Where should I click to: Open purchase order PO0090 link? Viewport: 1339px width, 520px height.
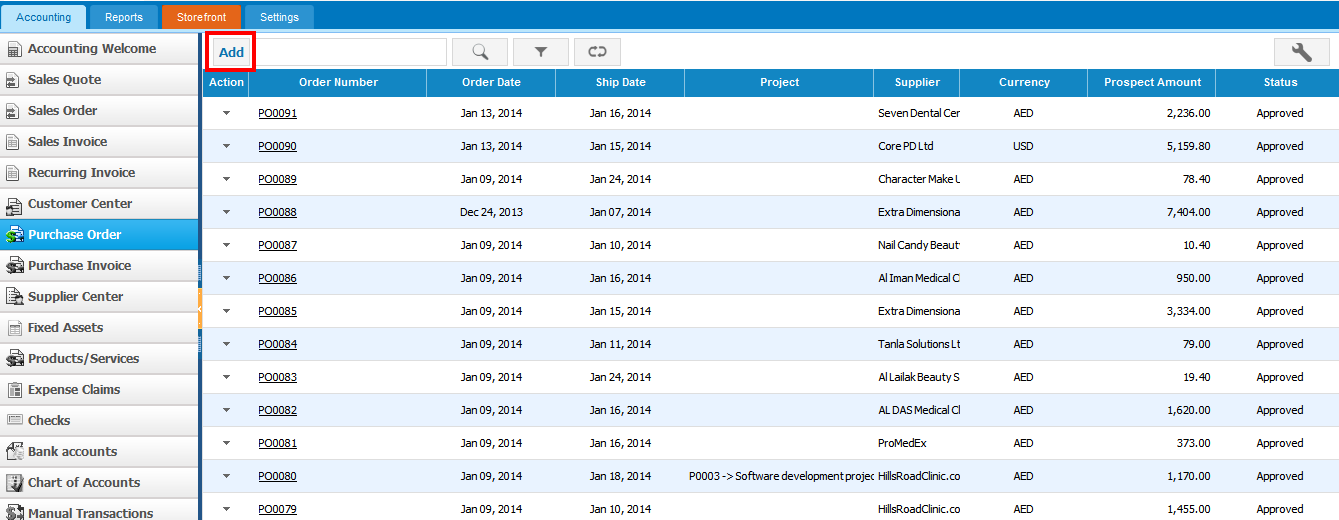tap(277, 146)
